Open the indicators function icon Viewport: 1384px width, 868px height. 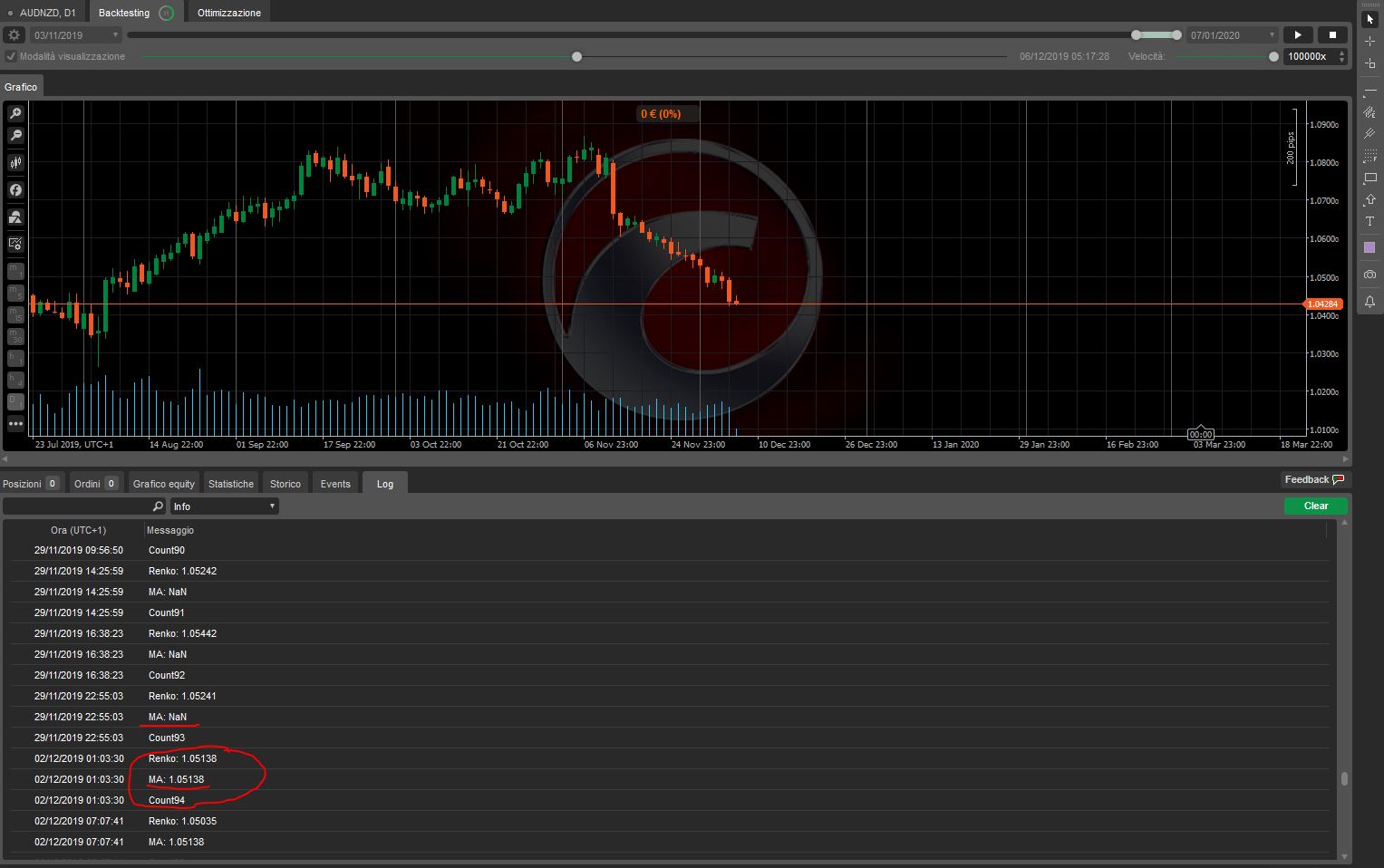[15, 190]
